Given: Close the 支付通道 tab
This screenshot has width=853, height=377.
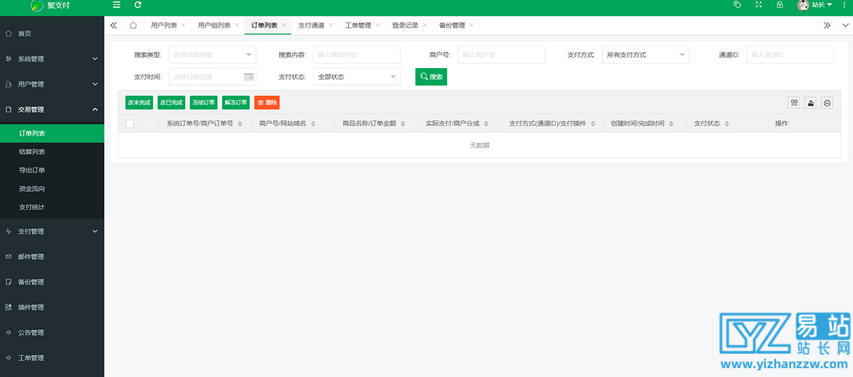Looking at the screenshot, I should (331, 25).
